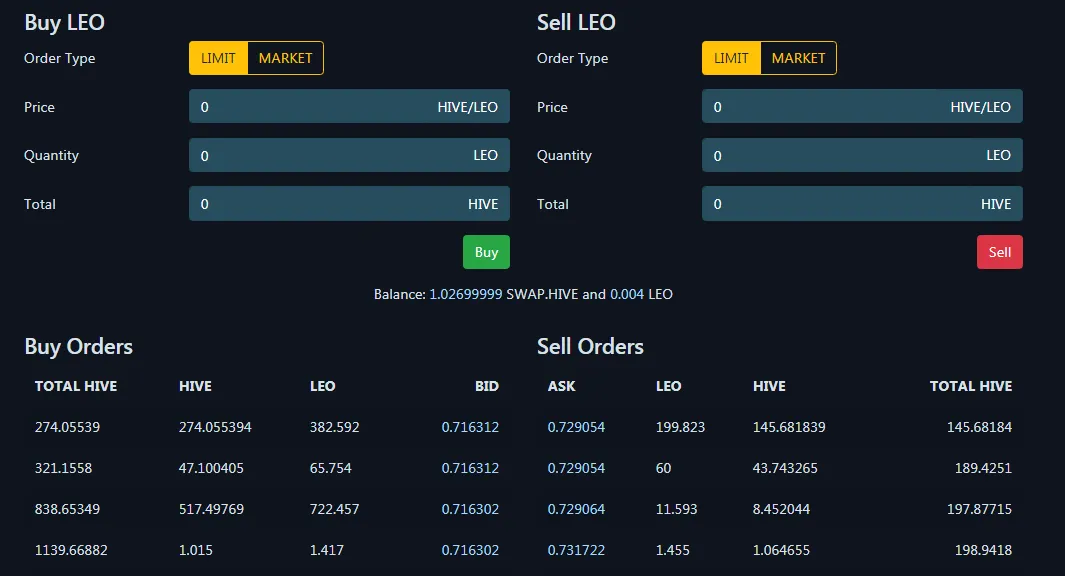Click the 382.592 LEO buy order cell
Image resolution: width=1065 pixels, height=576 pixels.
pyautogui.click(x=334, y=427)
